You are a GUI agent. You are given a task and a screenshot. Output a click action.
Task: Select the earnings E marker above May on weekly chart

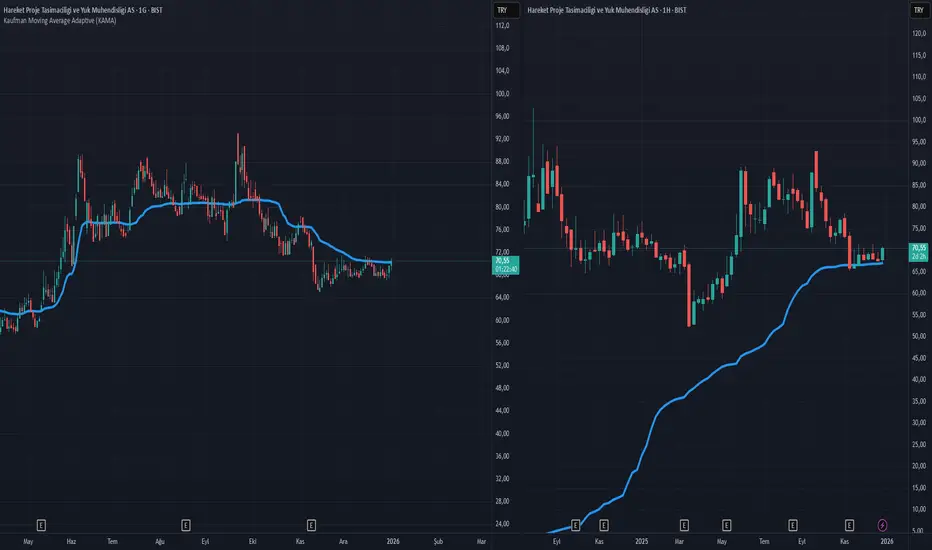pos(726,525)
